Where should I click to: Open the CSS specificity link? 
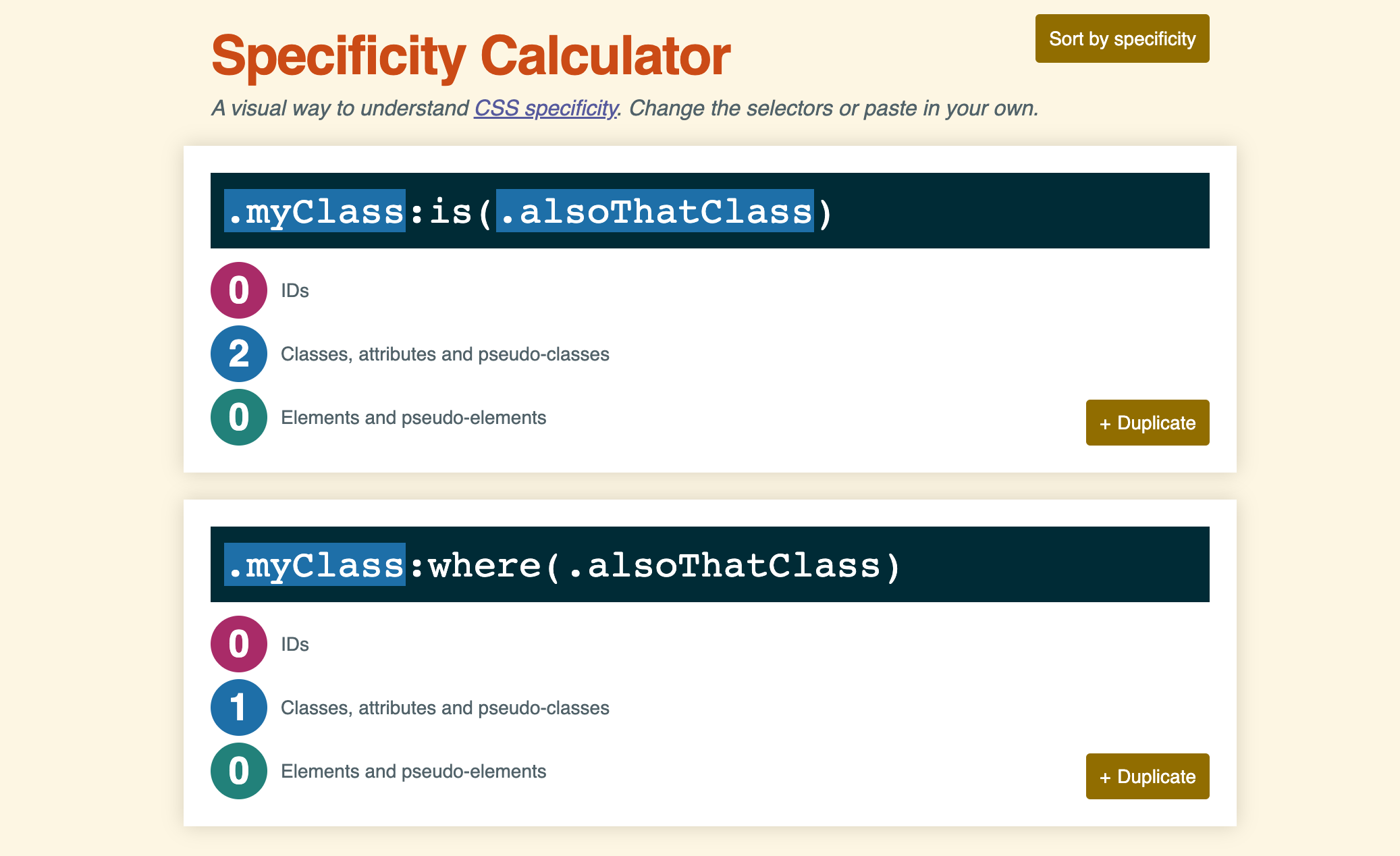(545, 108)
